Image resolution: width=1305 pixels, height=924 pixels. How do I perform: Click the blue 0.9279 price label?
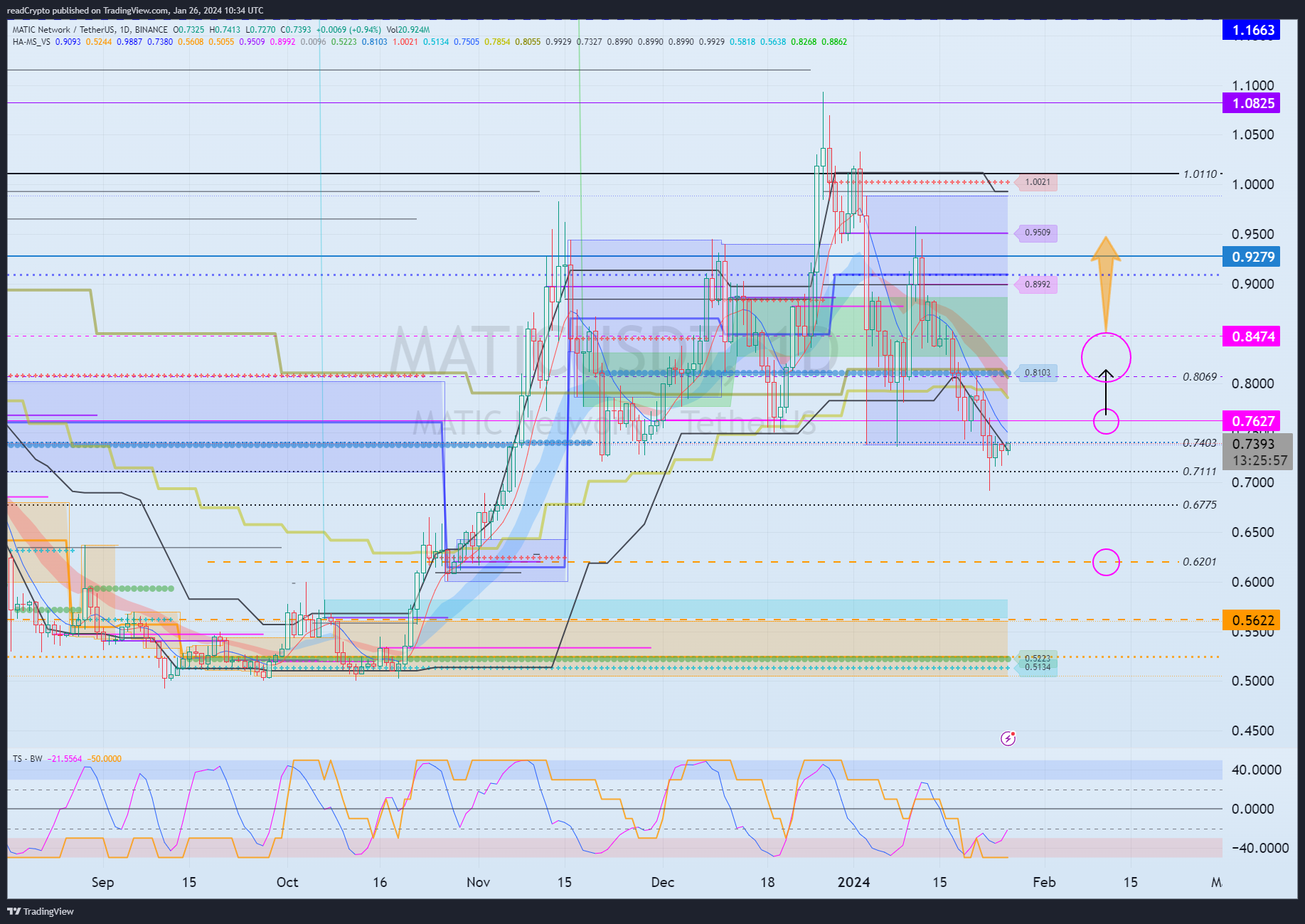coord(1251,257)
